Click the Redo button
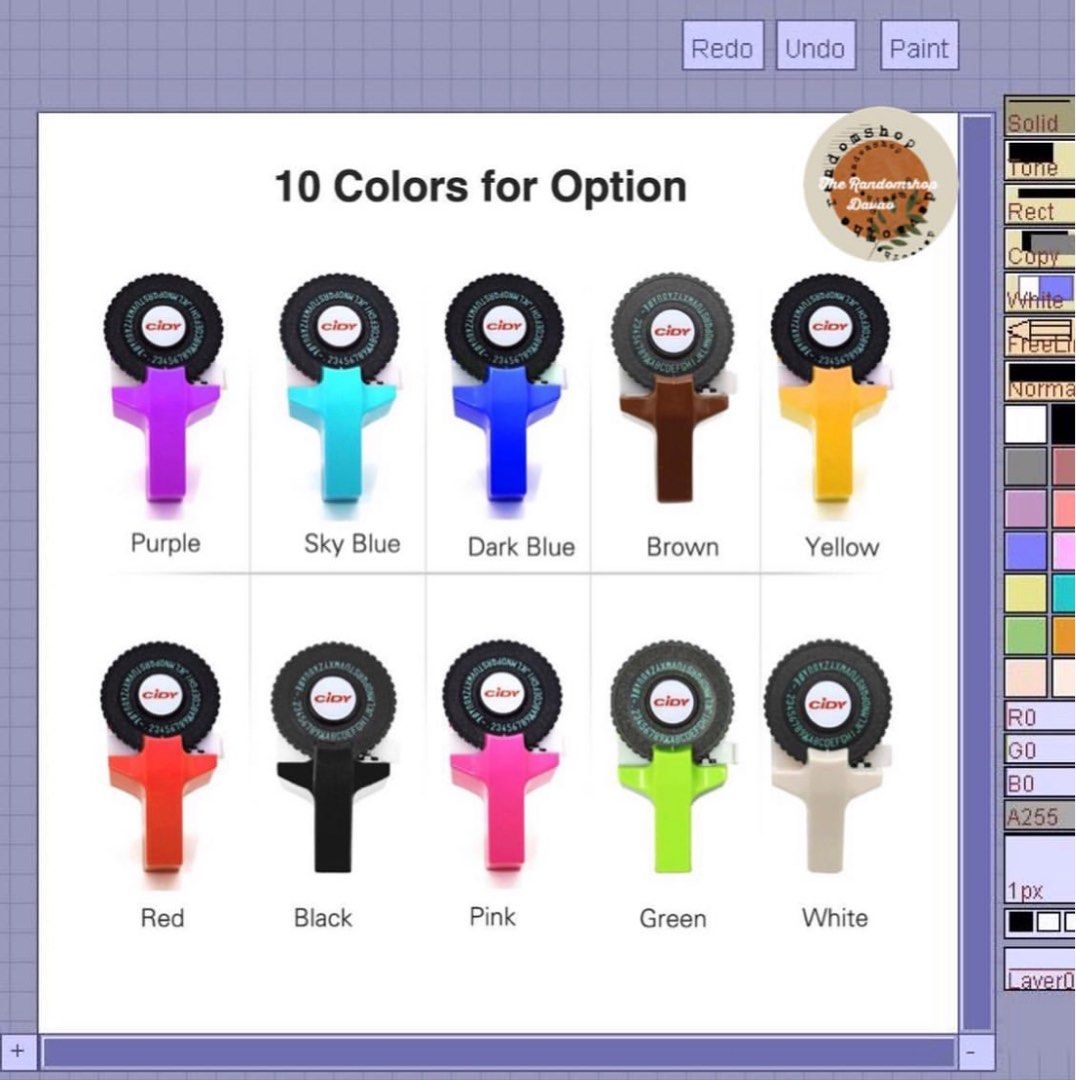Screen dimensions: 1076x1080 [x=723, y=45]
